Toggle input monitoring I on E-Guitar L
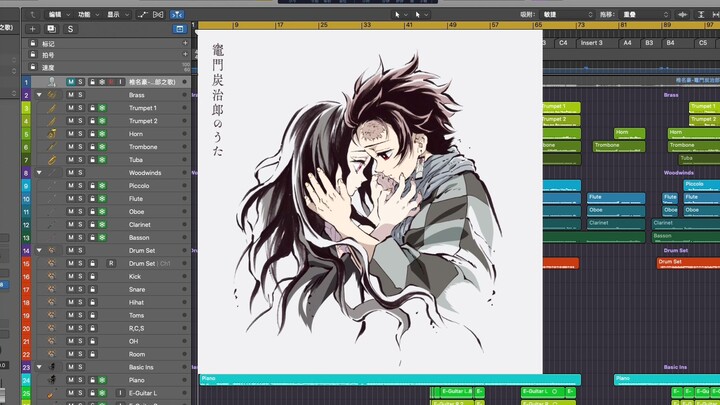The width and height of the screenshot is (720, 405). tap(120, 393)
